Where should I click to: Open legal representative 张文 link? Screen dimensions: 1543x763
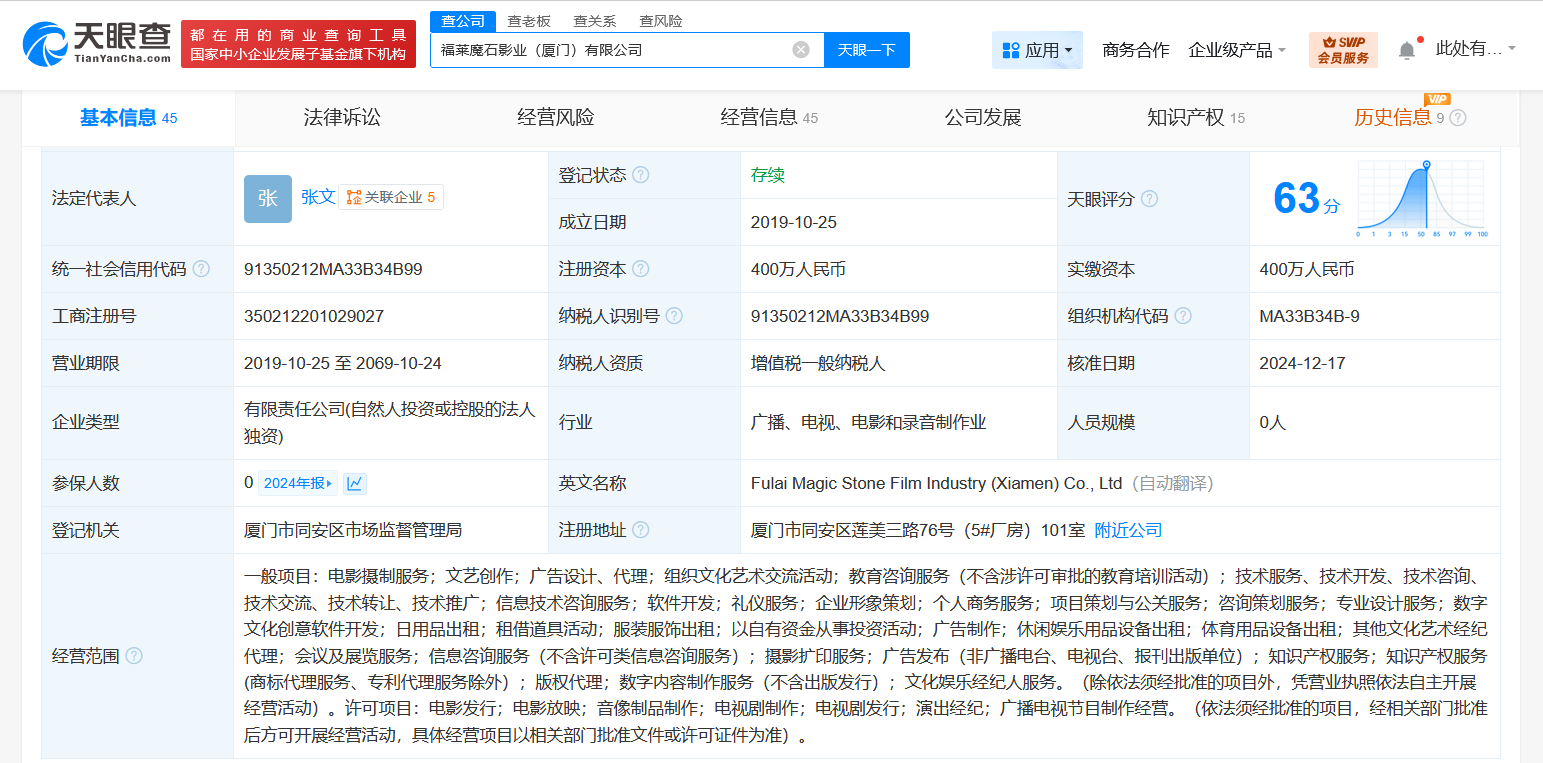(x=318, y=197)
